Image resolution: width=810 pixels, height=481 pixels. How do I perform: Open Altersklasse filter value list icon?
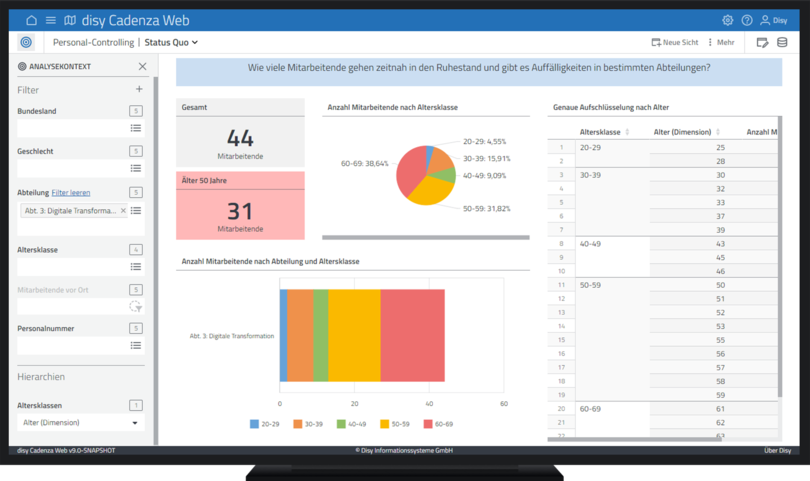136,267
